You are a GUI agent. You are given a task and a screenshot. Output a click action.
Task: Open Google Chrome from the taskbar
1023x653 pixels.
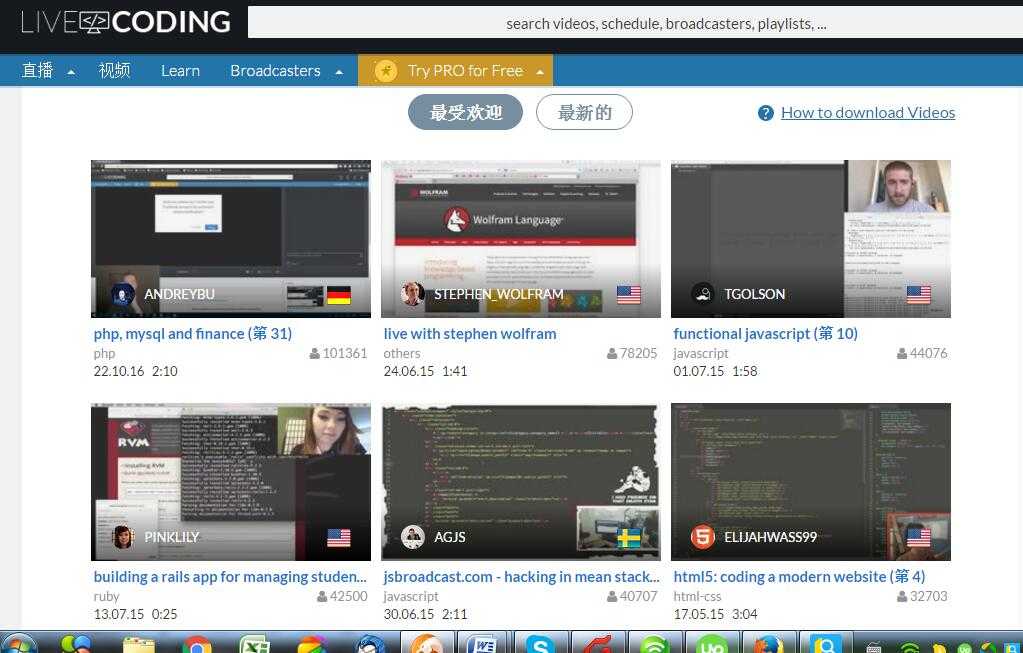tap(196, 645)
